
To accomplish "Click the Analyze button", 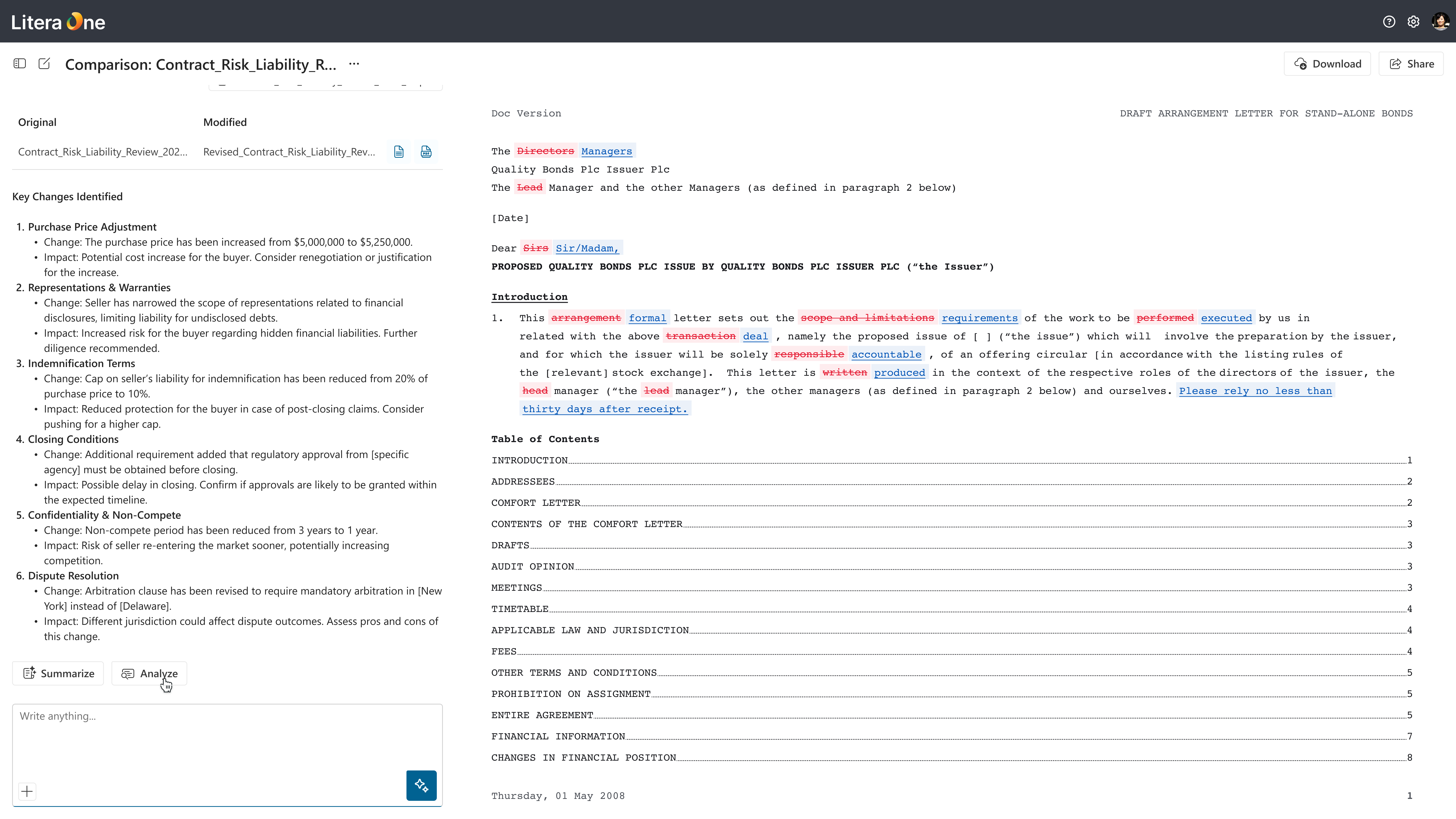I will click(x=149, y=673).
